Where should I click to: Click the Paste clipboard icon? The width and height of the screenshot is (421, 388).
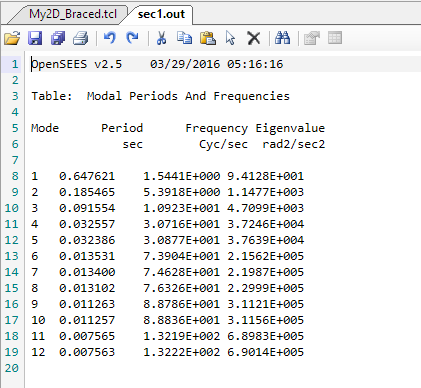pos(208,38)
